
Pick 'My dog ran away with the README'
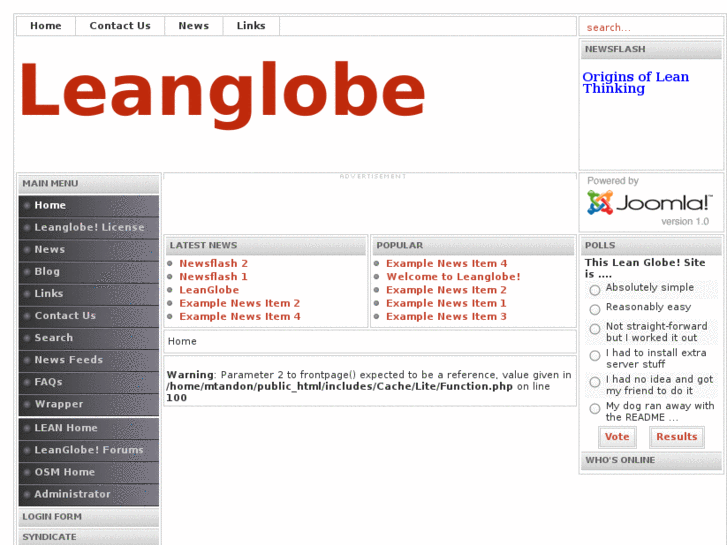point(595,409)
